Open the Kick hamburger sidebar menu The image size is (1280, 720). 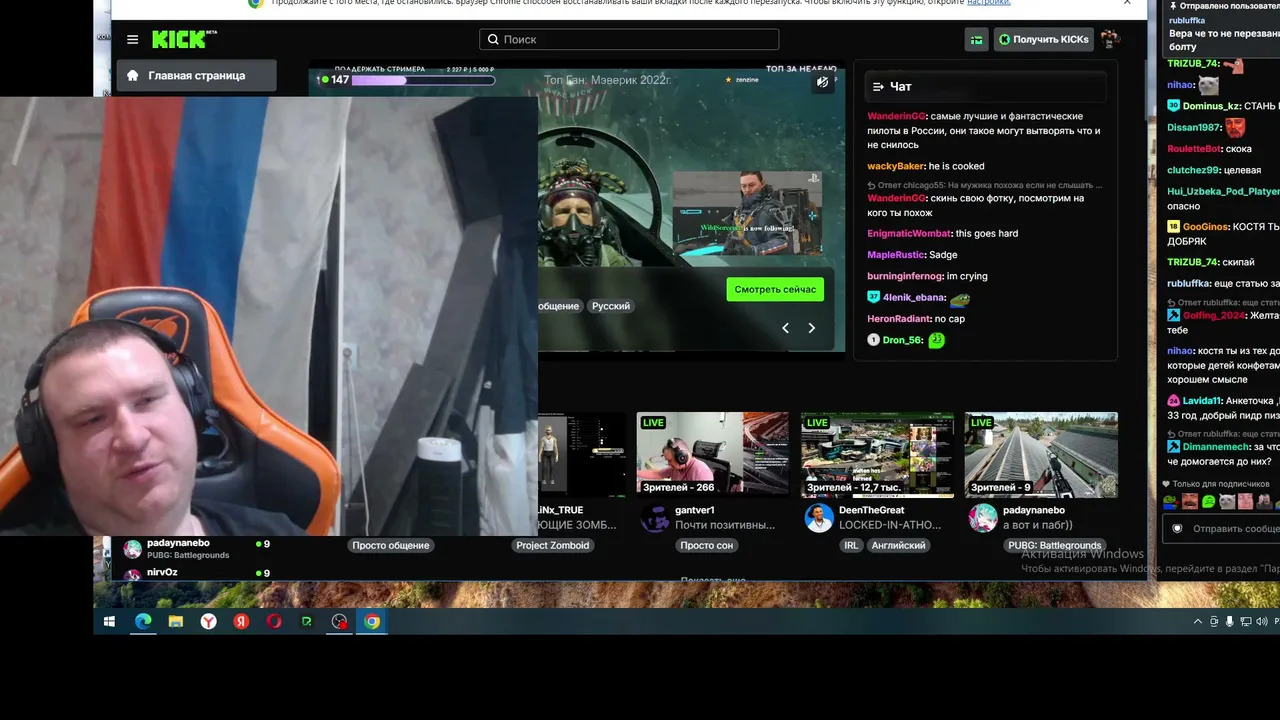point(132,39)
